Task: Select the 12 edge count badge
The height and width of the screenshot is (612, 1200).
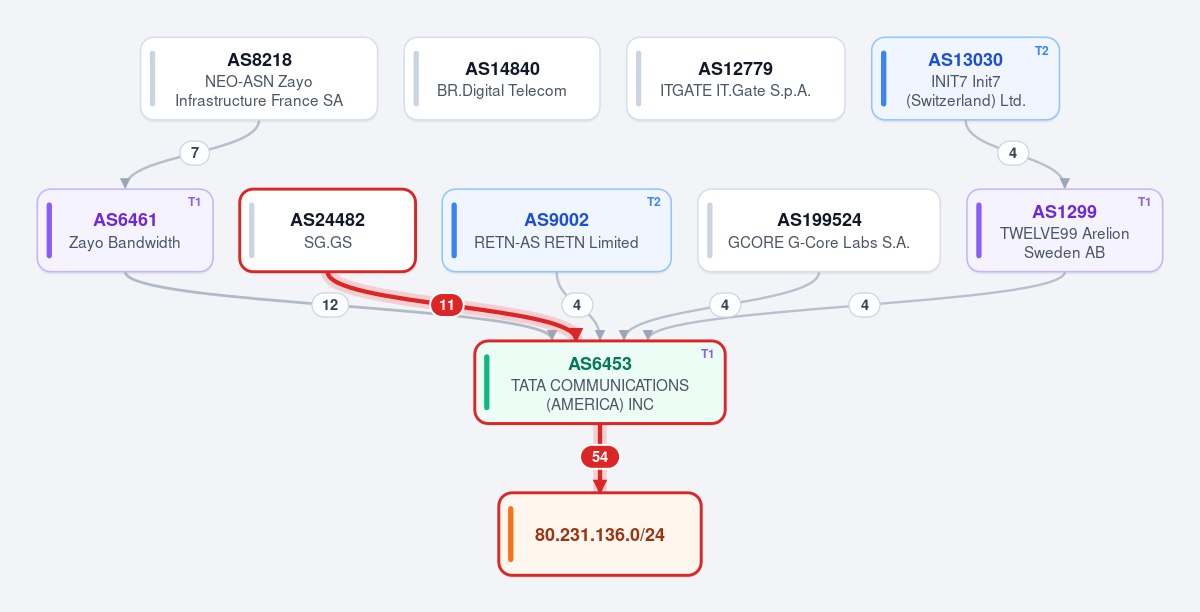Action: [330, 305]
